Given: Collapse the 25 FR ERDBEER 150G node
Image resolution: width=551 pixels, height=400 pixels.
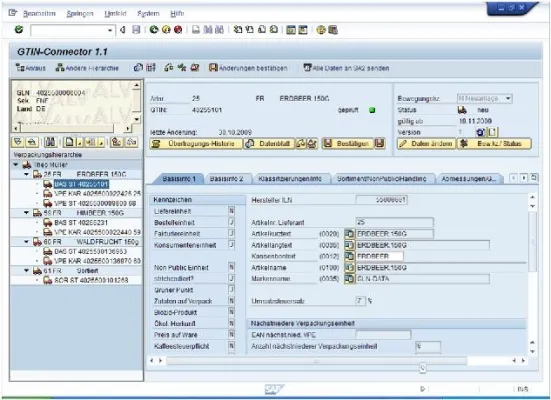Looking at the screenshot, I should coord(26,174).
